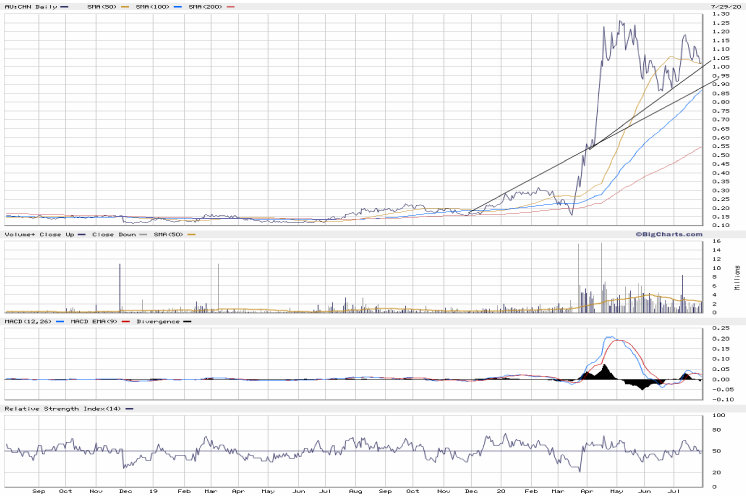Image resolution: width=746 pixels, height=498 pixels.
Task: Click the Jul label at far right of time axis
Action: [677, 491]
